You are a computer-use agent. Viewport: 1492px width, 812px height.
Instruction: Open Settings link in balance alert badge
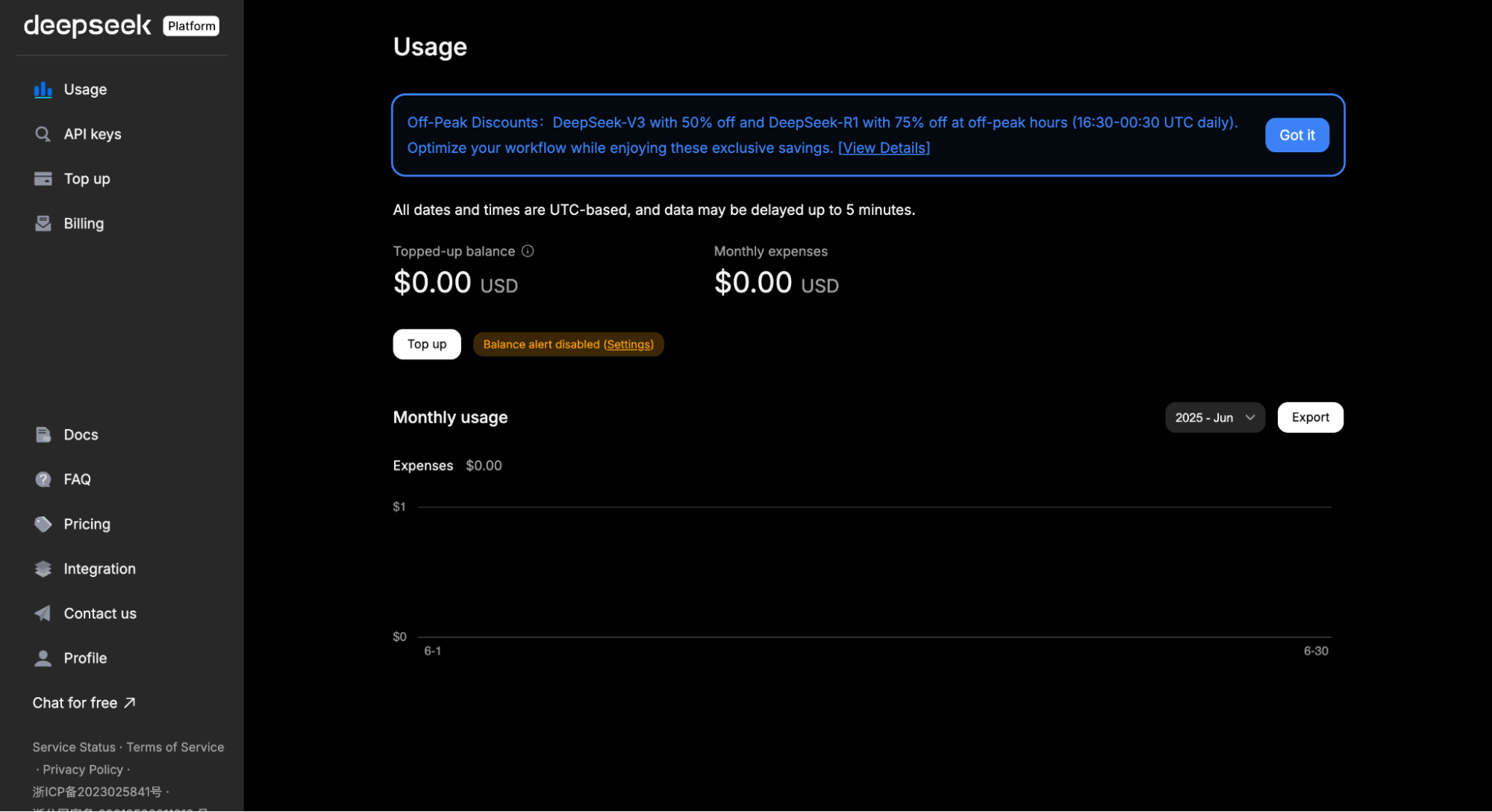point(628,344)
